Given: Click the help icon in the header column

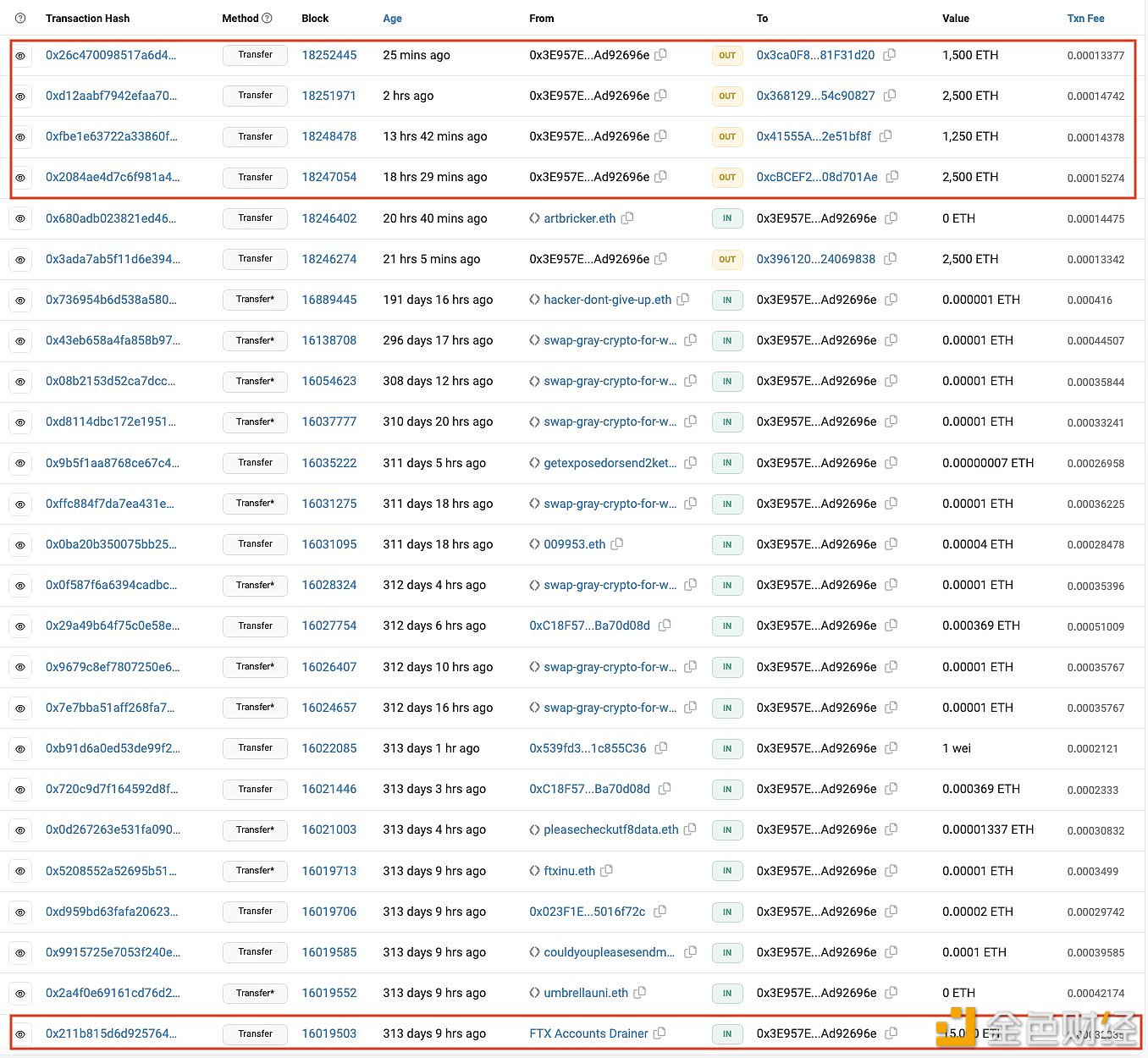Looking at the screenshot, I should click(x=20, y=18).
